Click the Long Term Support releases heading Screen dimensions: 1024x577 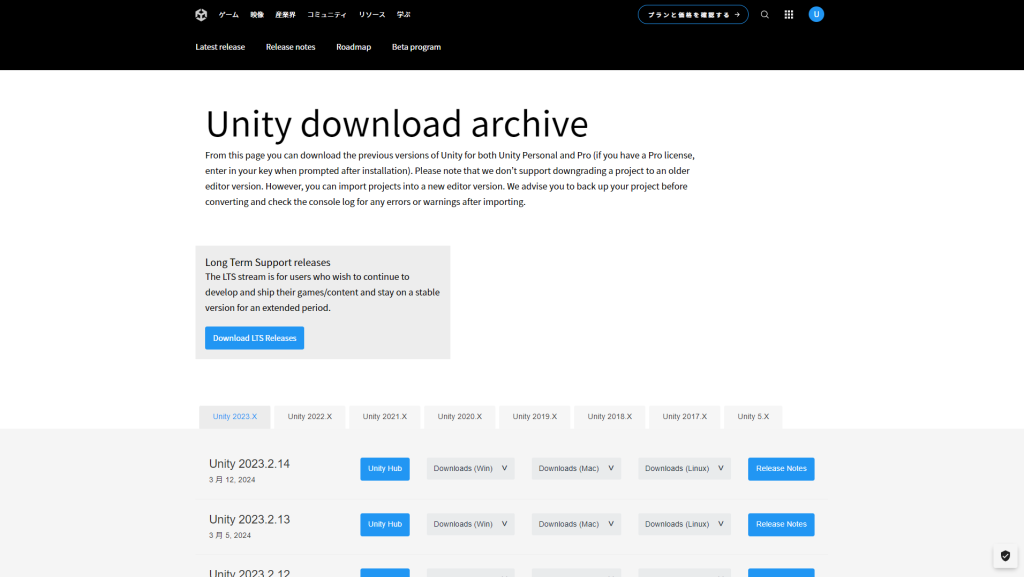click(x=268, y=262)
